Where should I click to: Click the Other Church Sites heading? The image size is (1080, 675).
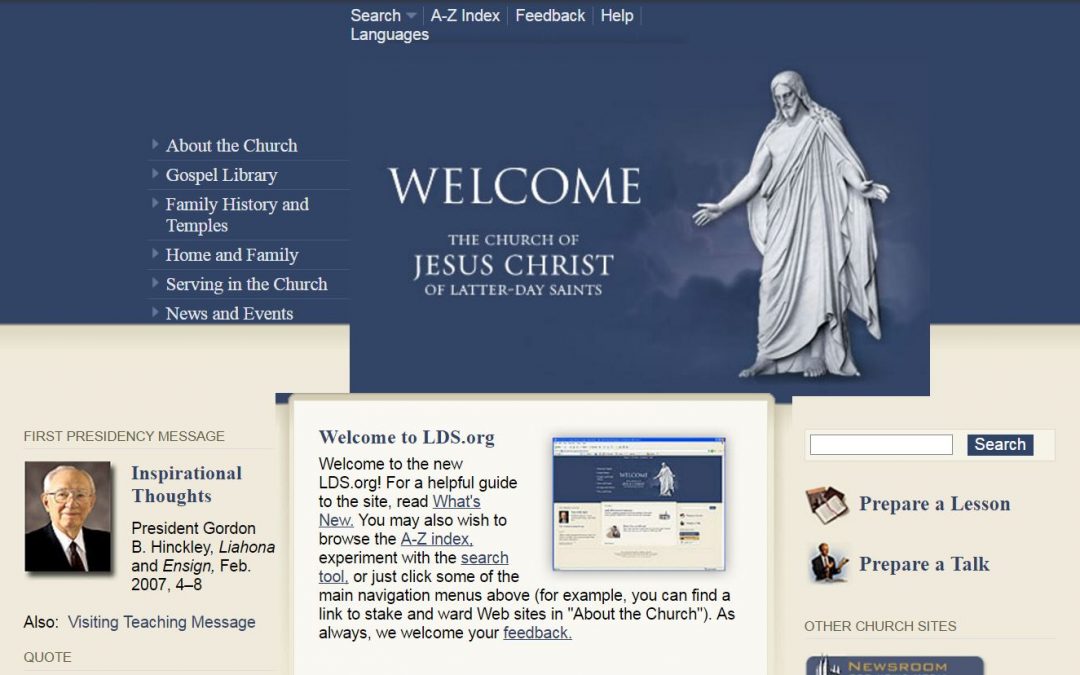click(880, 626)
